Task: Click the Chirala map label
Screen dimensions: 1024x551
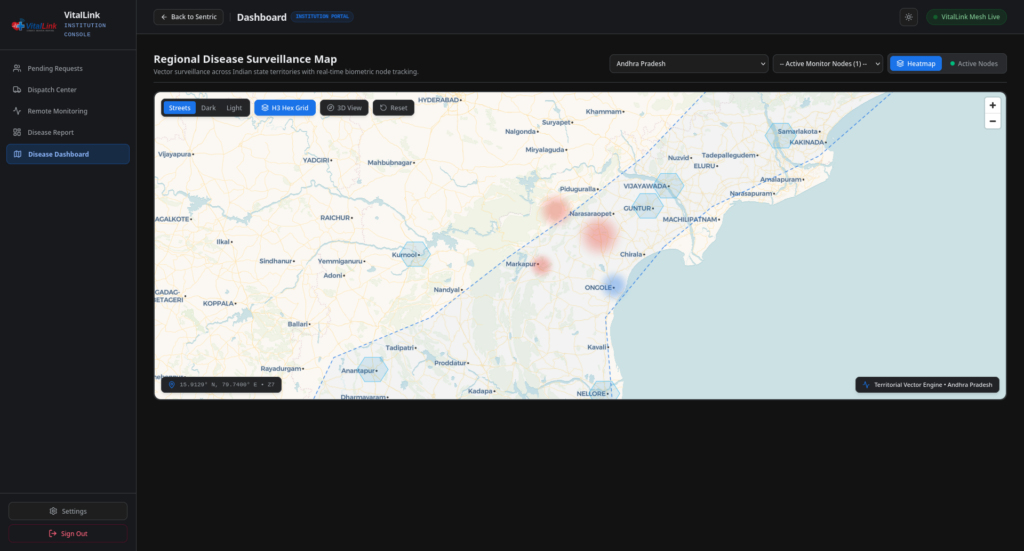Action: point(631,254)
